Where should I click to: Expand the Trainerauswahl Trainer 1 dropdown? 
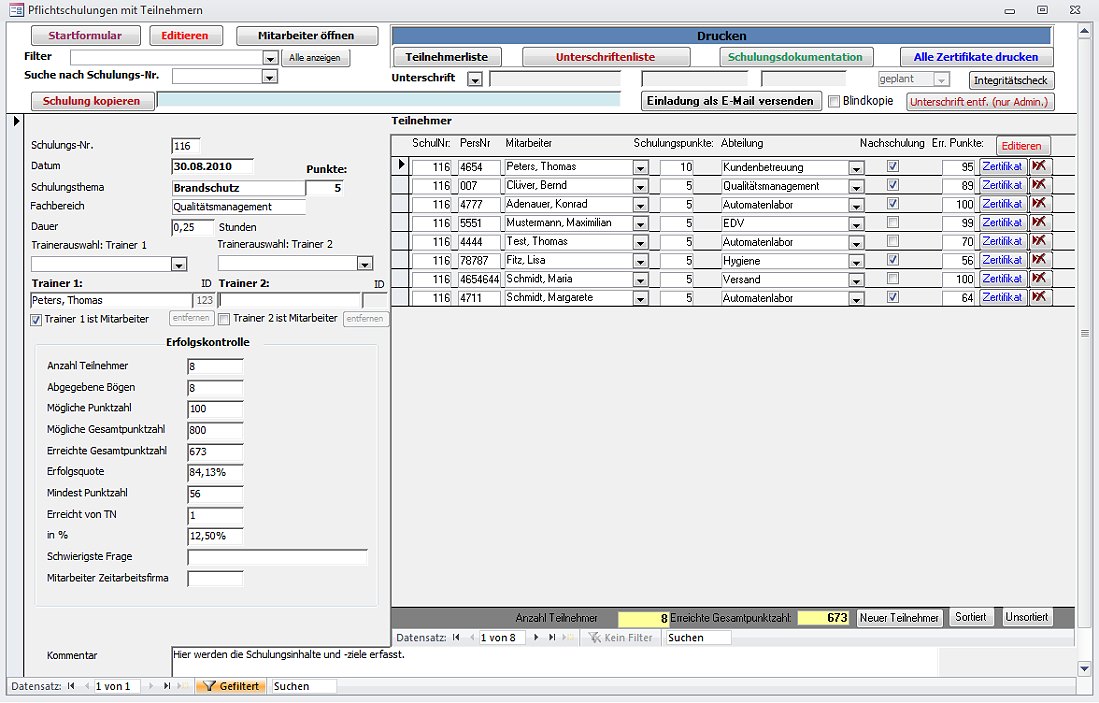(179, 264)
